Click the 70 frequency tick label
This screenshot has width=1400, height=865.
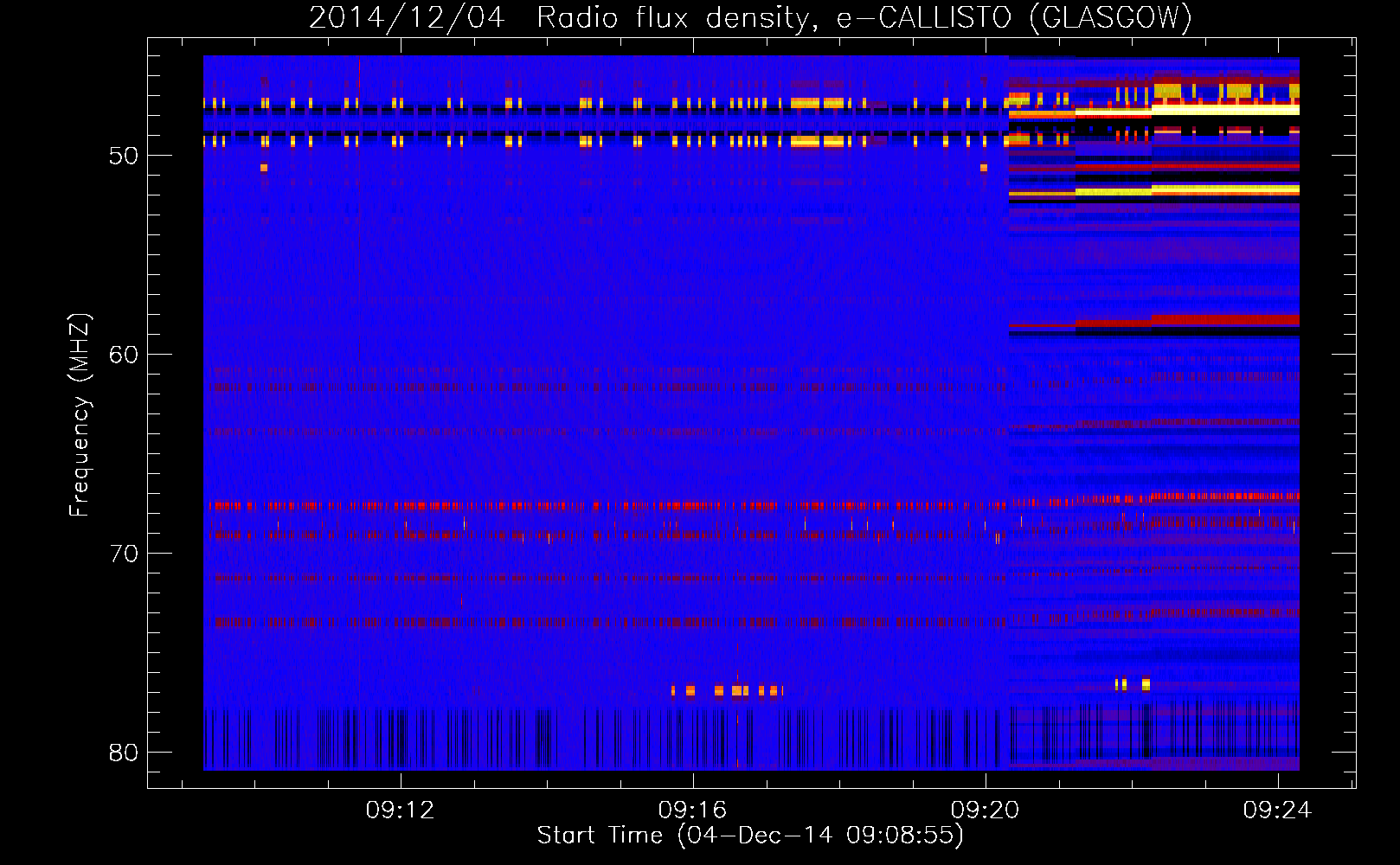124,554
